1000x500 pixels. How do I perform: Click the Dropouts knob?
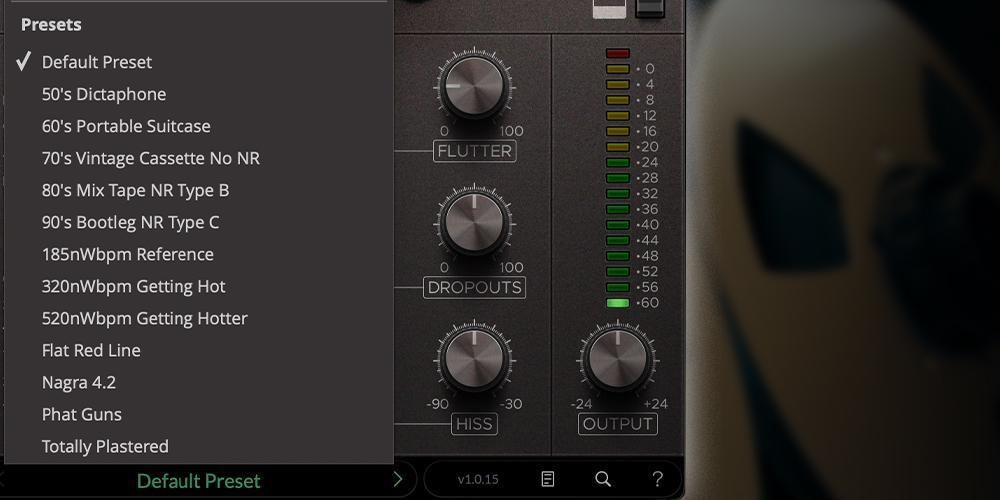coord(473,223)
